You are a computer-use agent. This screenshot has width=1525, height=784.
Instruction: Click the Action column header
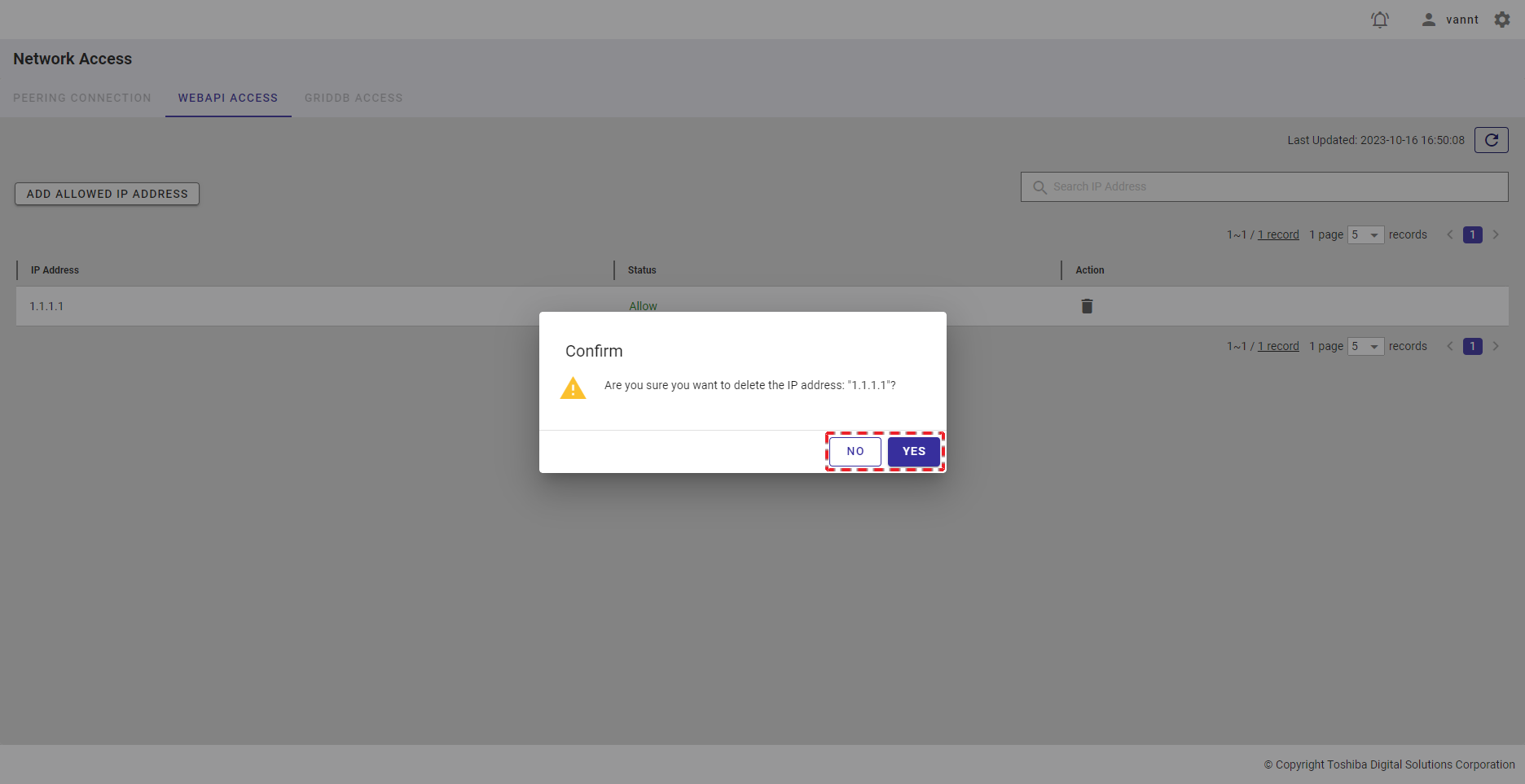tap(1090, 270)
